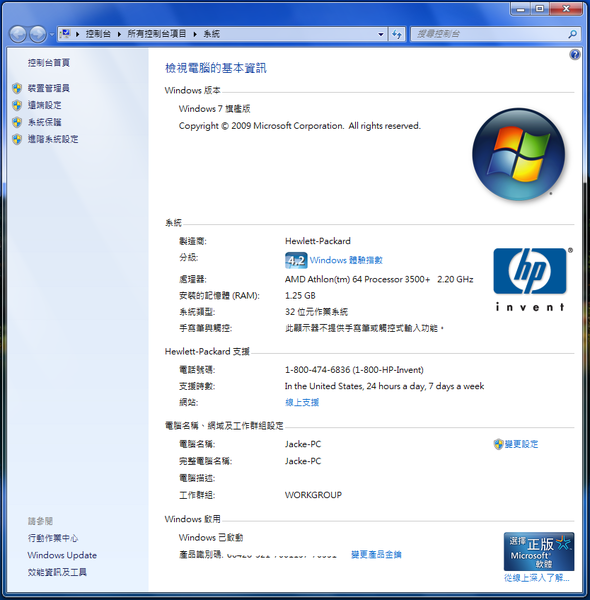Select the Windows 7 旗艦版 edition text
Screen dimensions: 590x600
coord(214,109)
